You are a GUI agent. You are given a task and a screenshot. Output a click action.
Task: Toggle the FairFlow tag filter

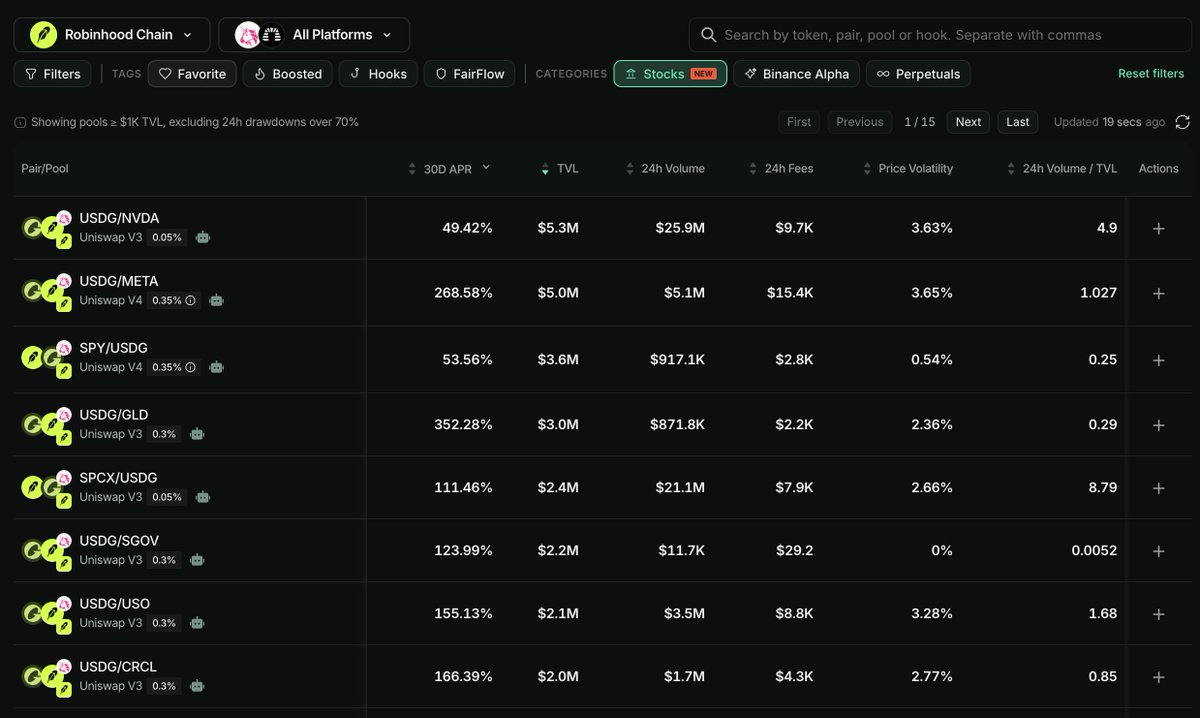(470, 74)
